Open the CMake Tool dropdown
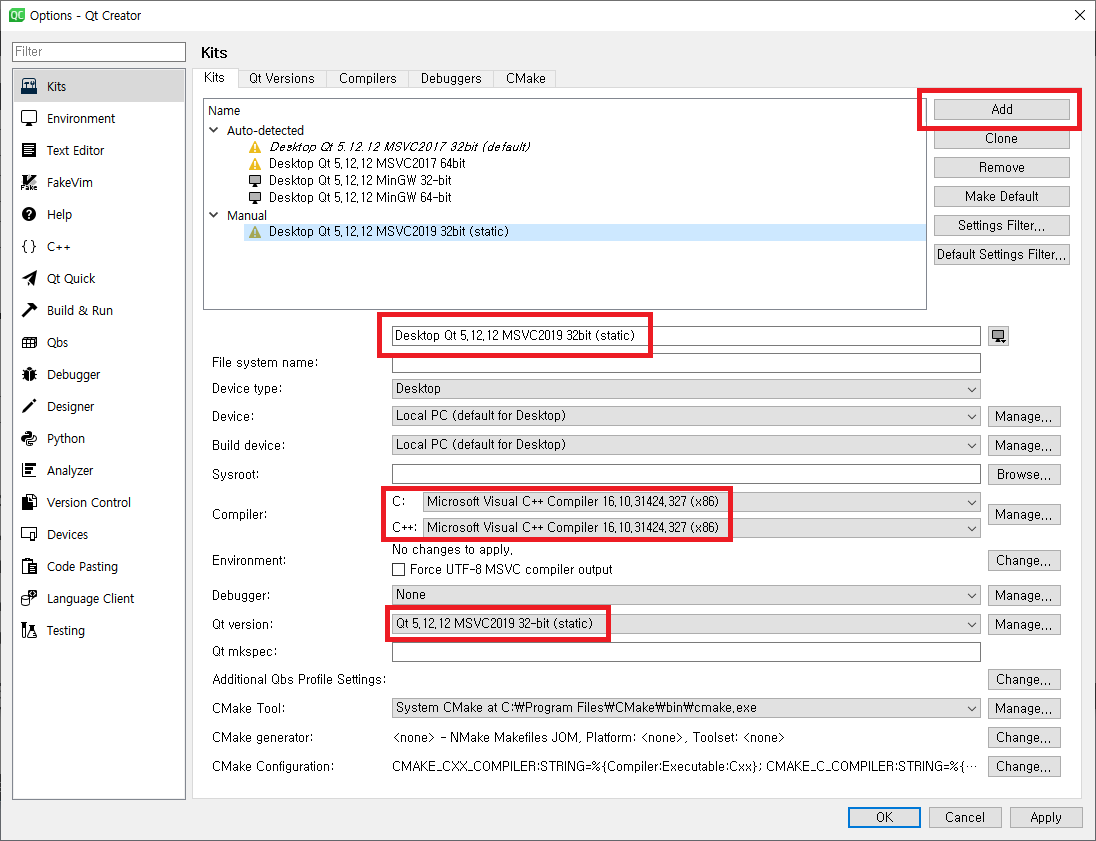Screen dimensions: 1096x841 (x=686, y=708)
